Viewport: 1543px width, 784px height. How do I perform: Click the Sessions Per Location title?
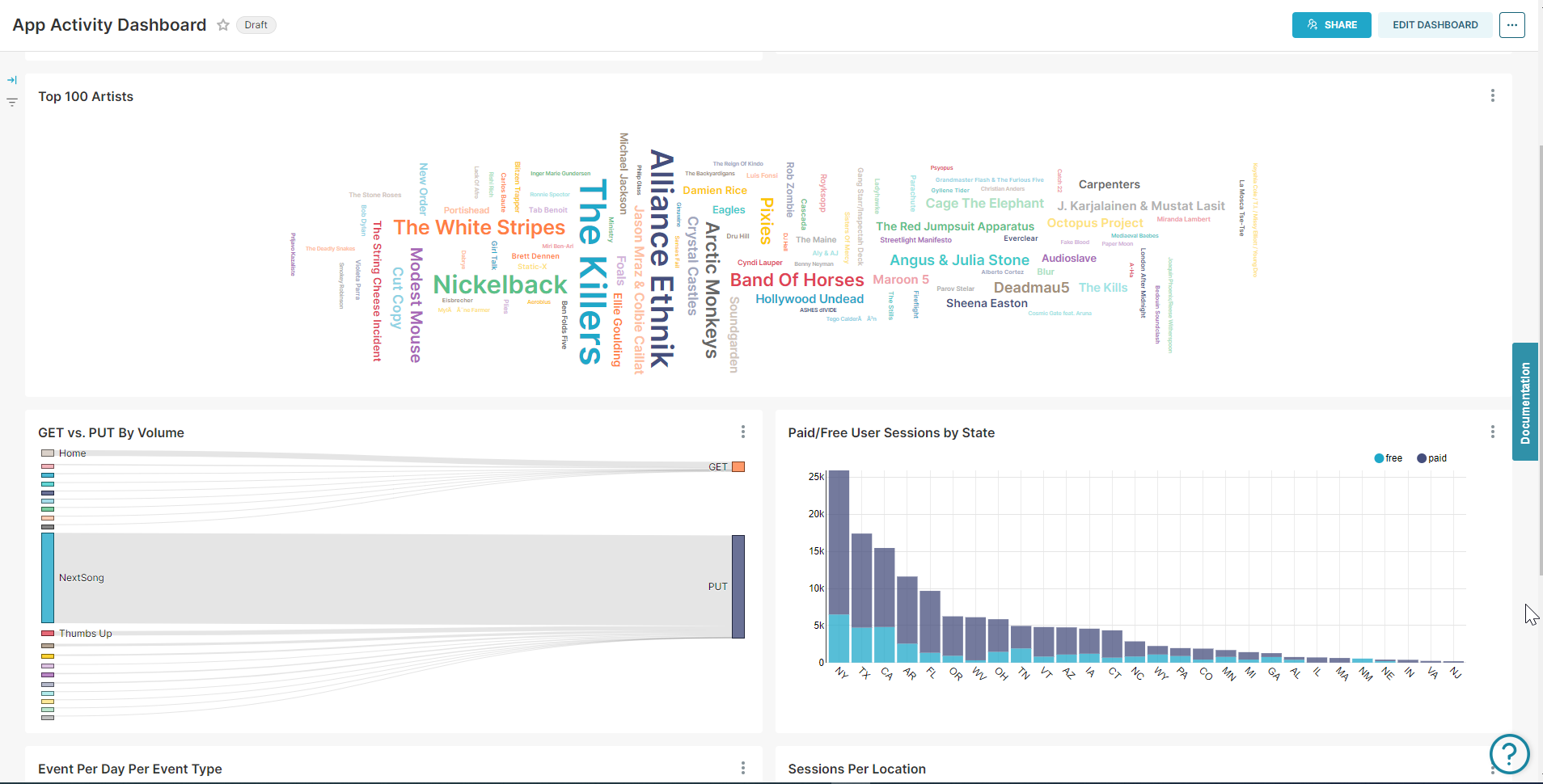(x=856, y=769)
